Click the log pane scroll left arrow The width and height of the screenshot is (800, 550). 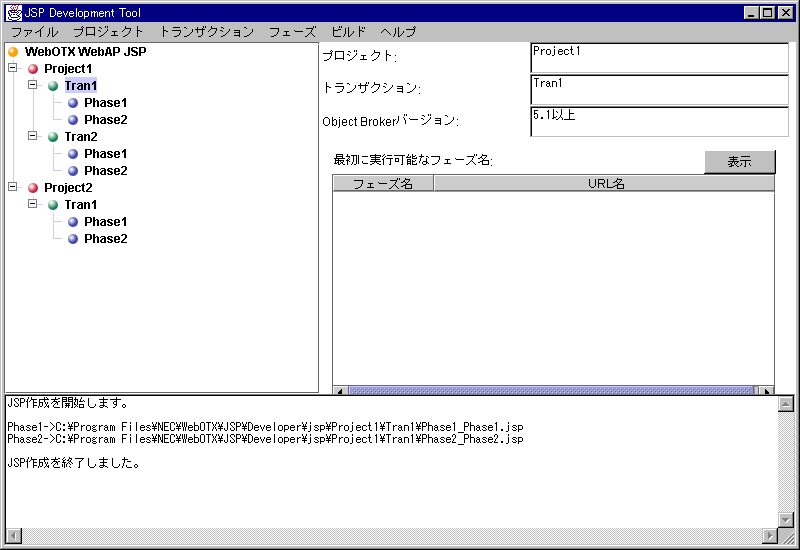point(14,536)
